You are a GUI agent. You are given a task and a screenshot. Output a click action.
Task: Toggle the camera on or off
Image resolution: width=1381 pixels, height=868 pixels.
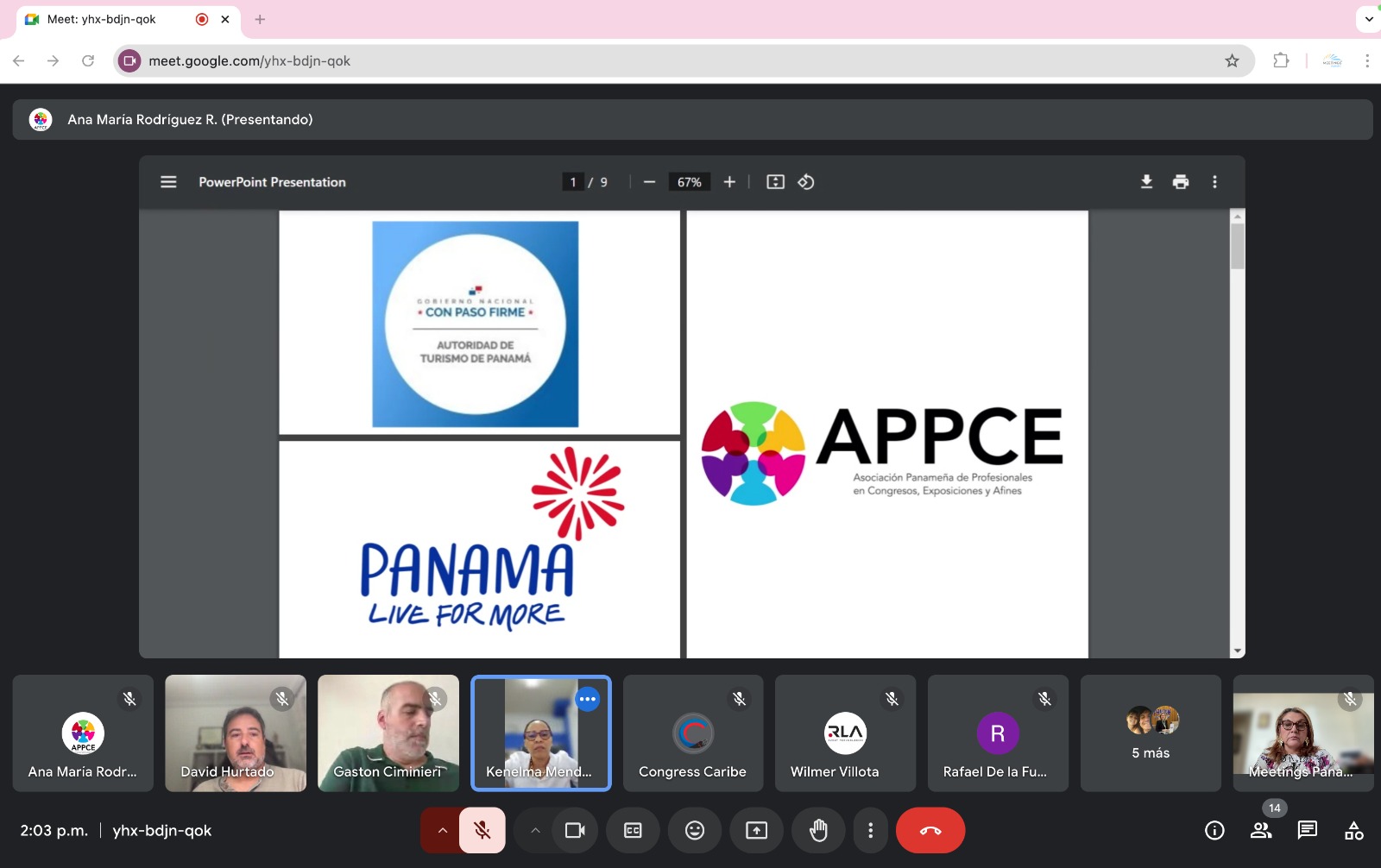575,831
